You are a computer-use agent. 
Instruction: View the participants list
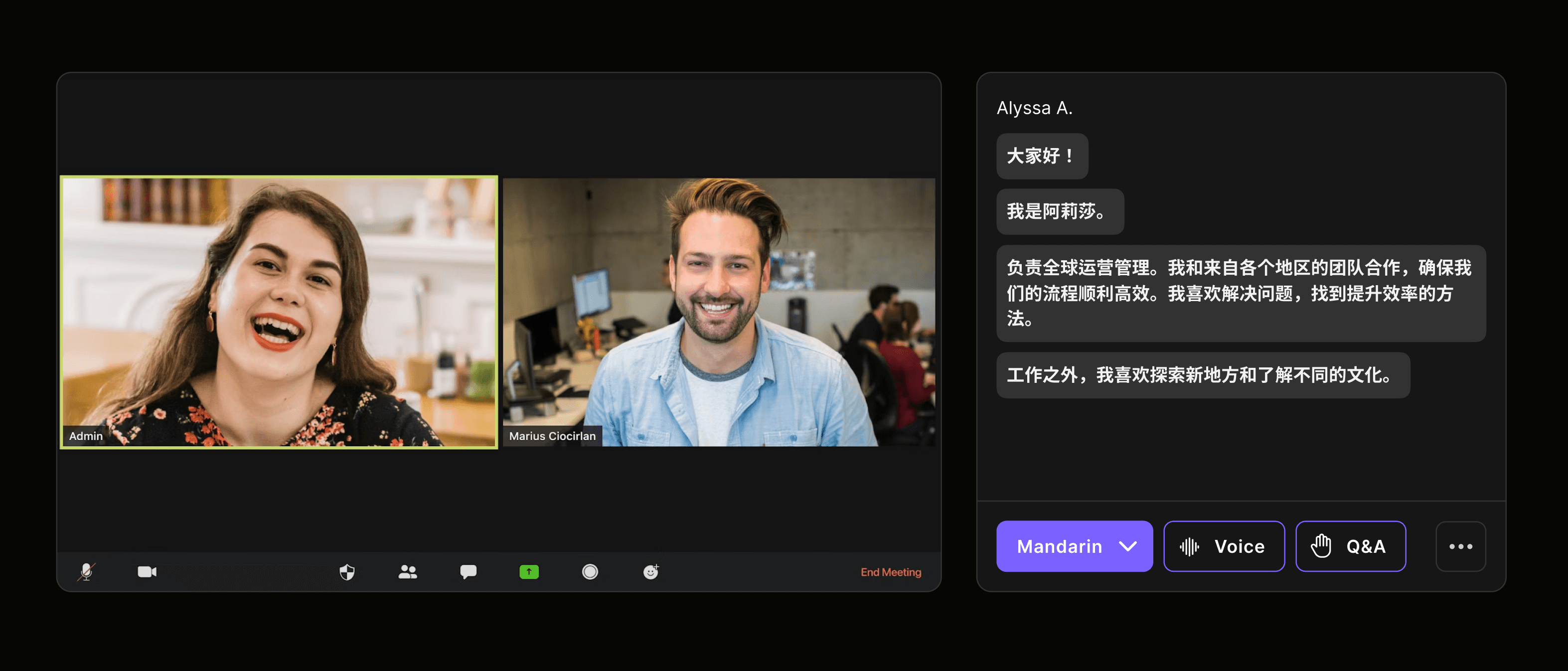408,571
